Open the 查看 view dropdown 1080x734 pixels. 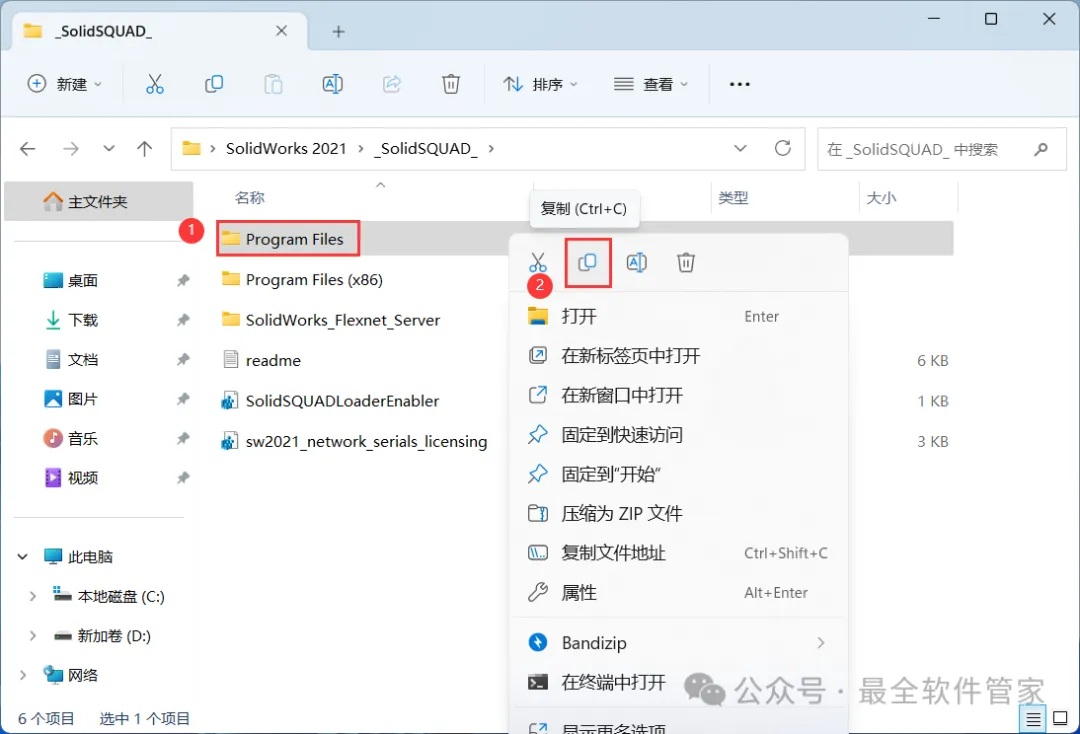651,84
